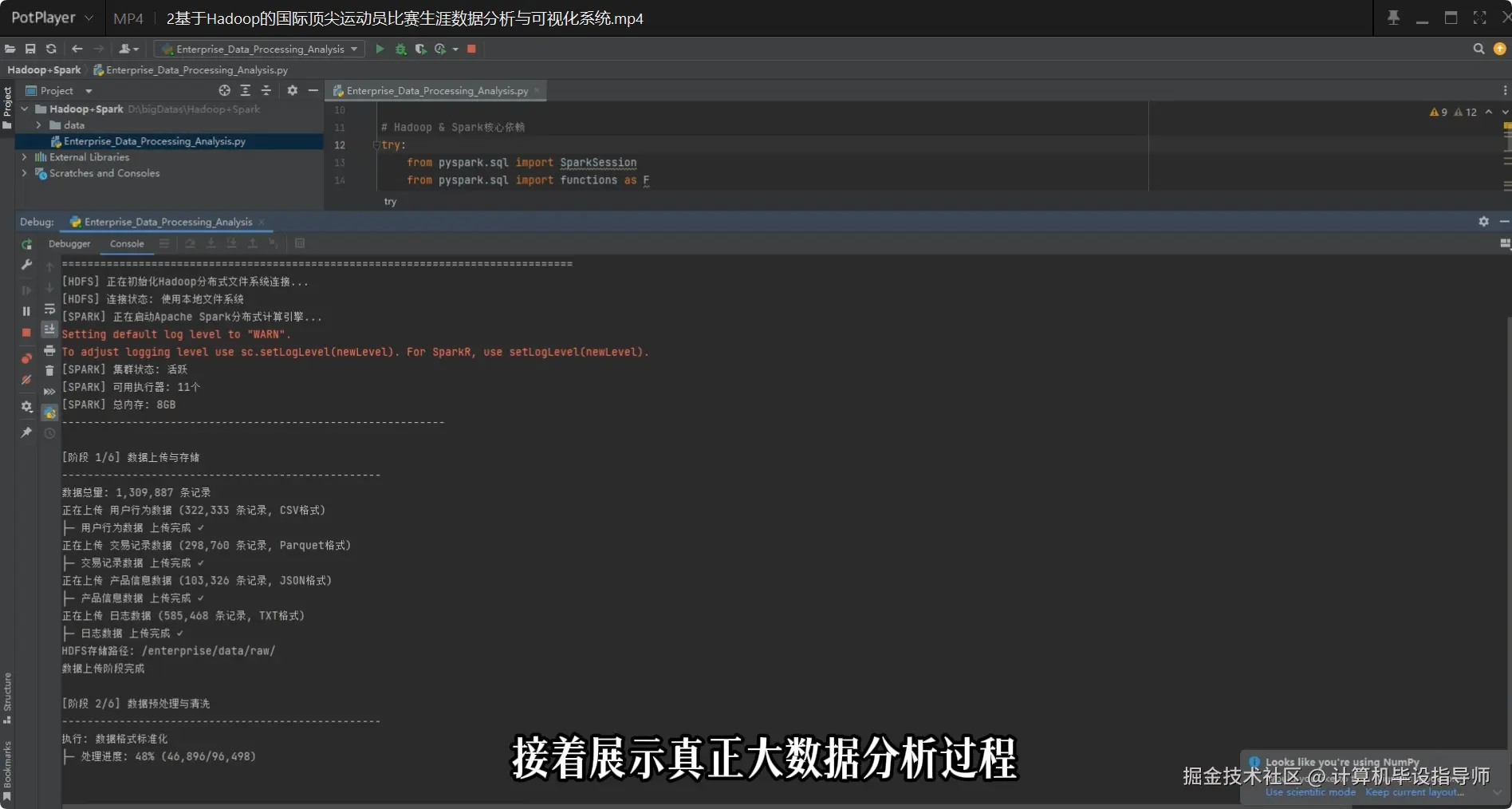
Task: Click the Enterprise_Data_Processing_Analysis.py editor tab
Action: (x=437, y=90)
